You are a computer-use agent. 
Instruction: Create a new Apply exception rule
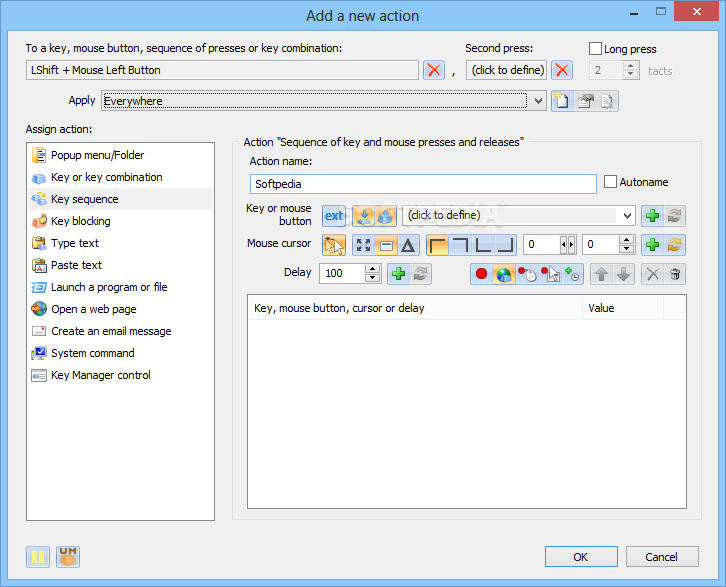pos(562,101)
